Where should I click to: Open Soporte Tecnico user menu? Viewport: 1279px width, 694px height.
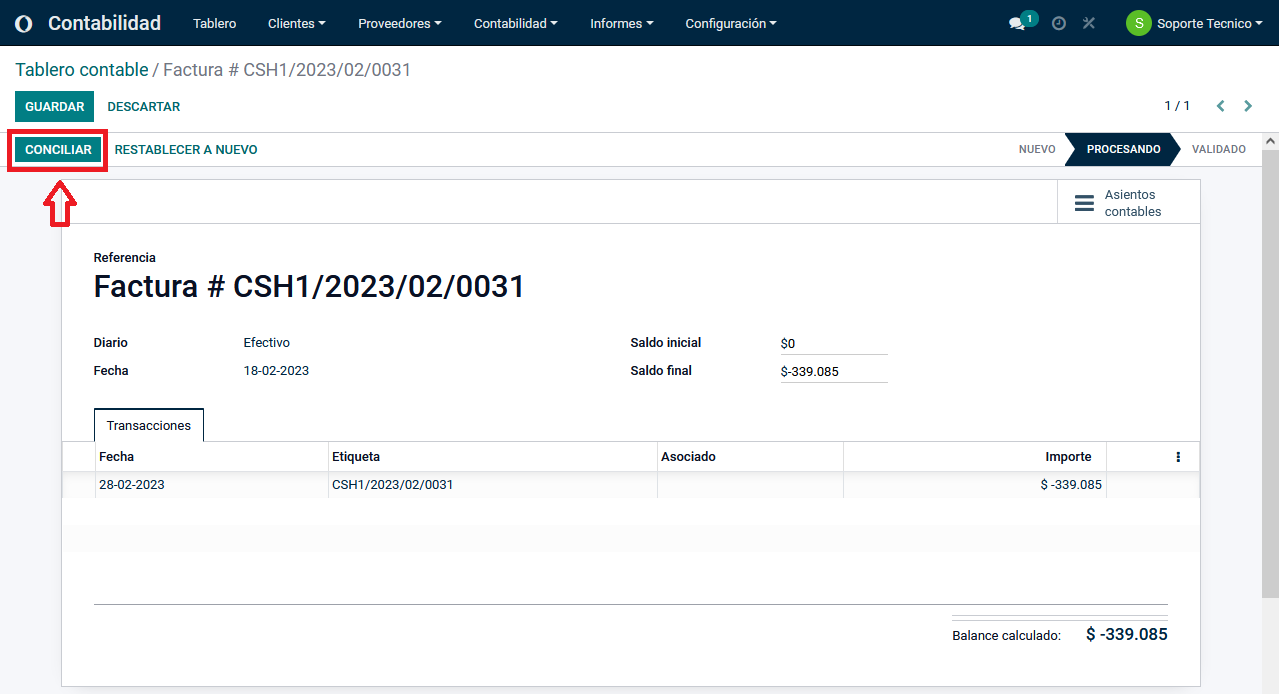point(1195,23)
